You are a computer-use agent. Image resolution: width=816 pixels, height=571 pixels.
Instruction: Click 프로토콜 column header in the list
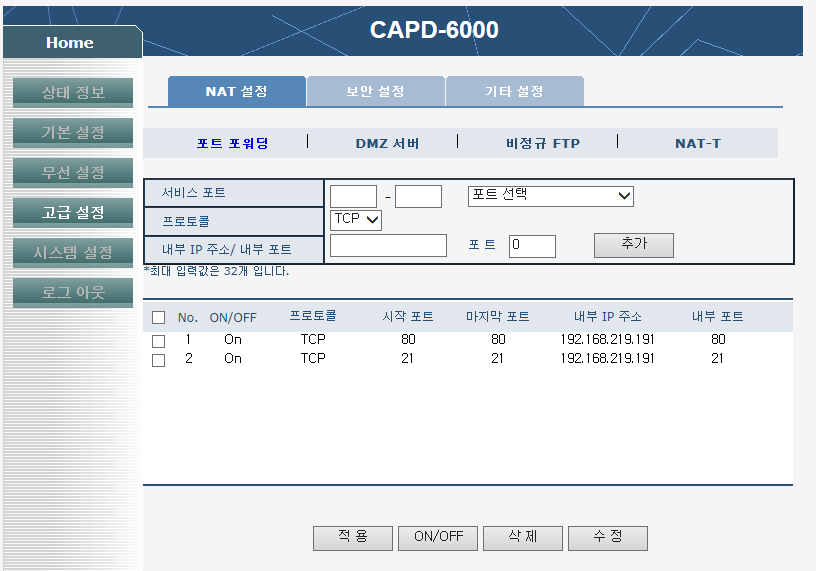coord(313,316)
